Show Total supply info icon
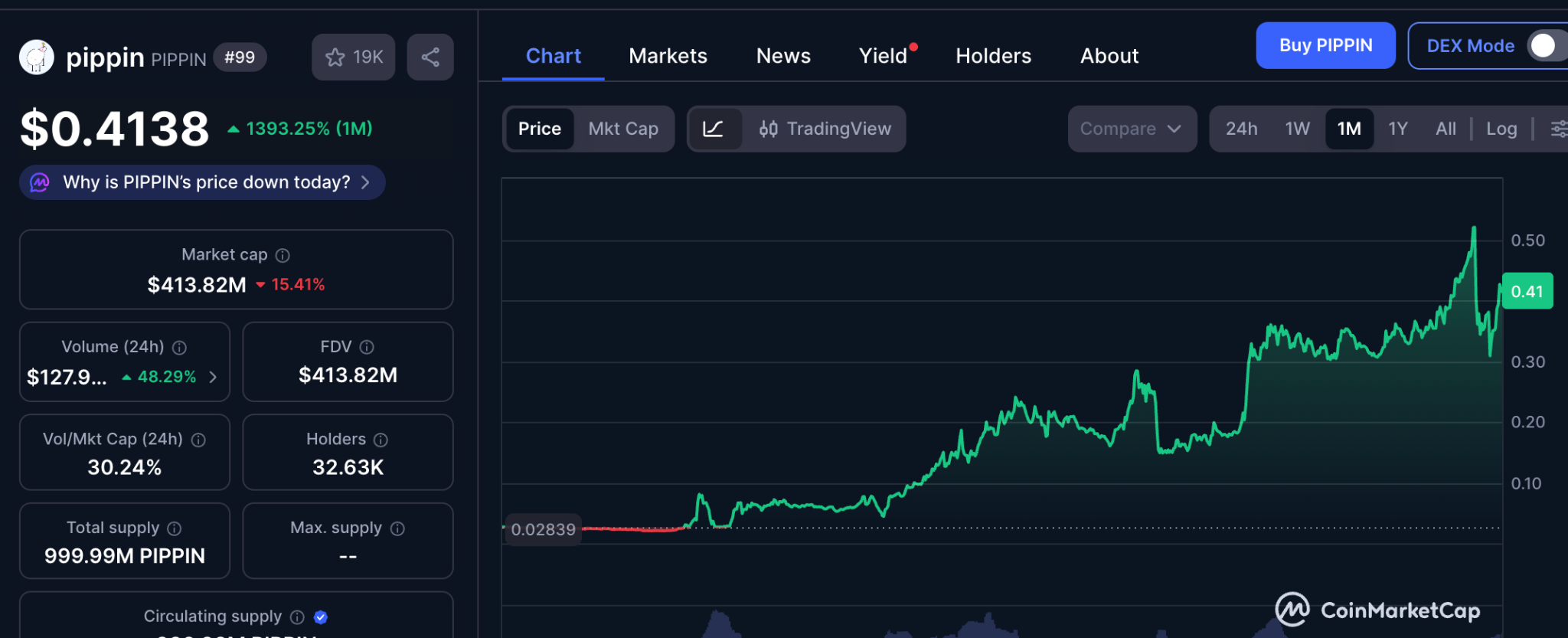1568x638 pixels. 175,528
